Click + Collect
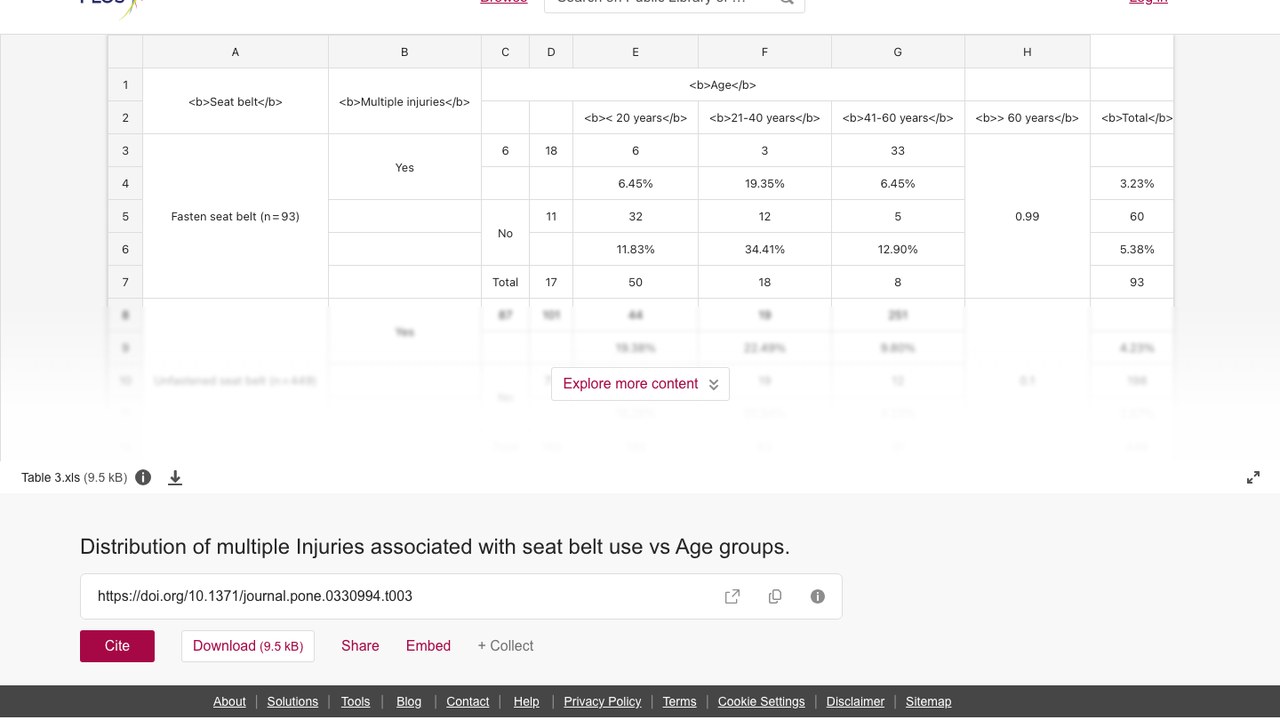Viewport: 1280px width, 720px height. tap(505, 646)
